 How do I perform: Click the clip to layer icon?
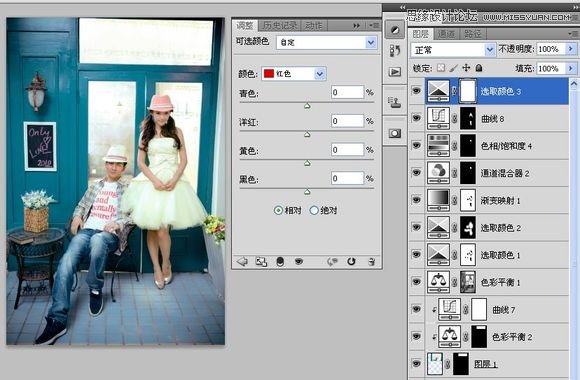coord(280,262)
